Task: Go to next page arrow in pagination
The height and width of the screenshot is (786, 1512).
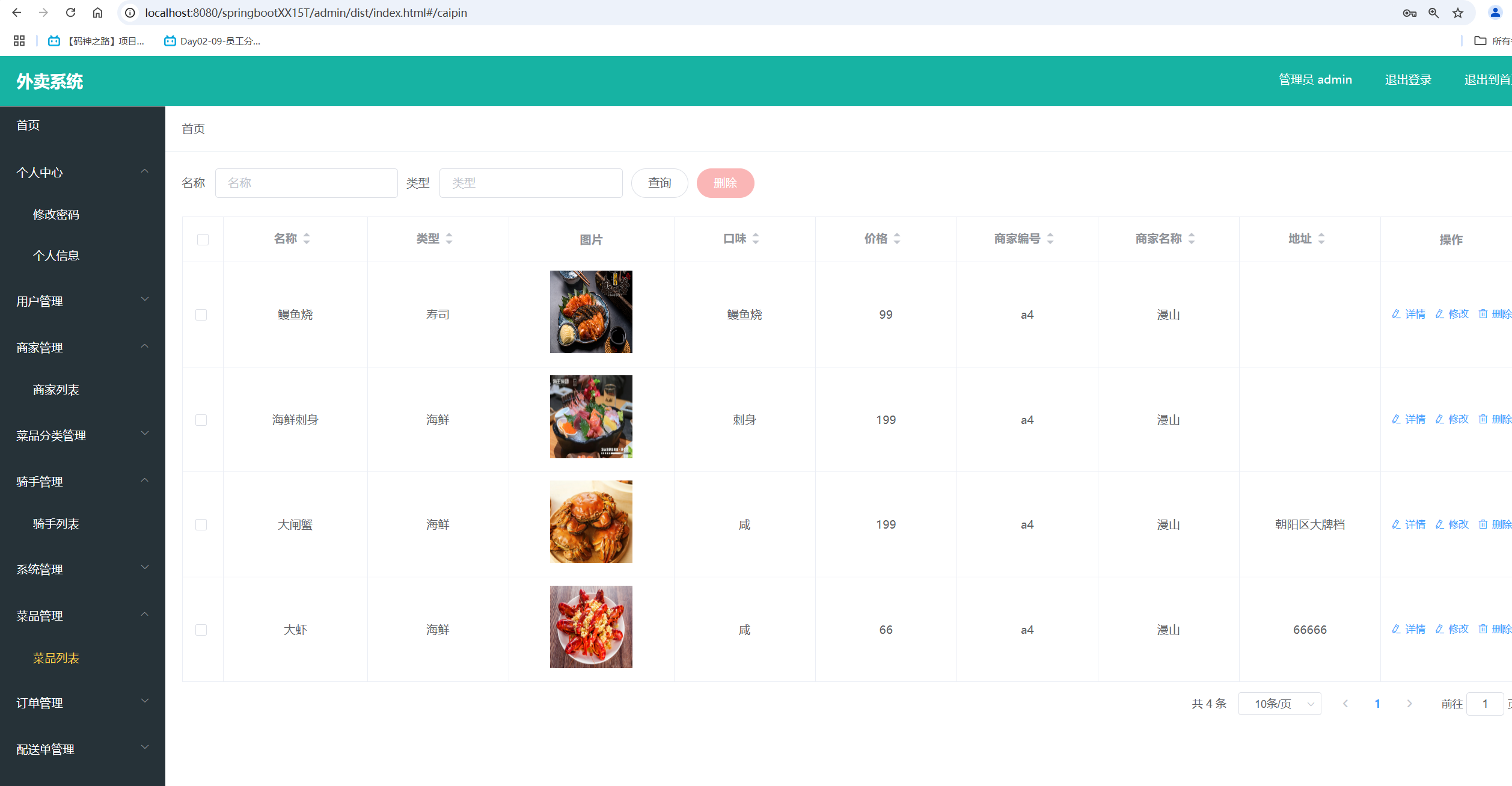Action: click(1409, 704)
